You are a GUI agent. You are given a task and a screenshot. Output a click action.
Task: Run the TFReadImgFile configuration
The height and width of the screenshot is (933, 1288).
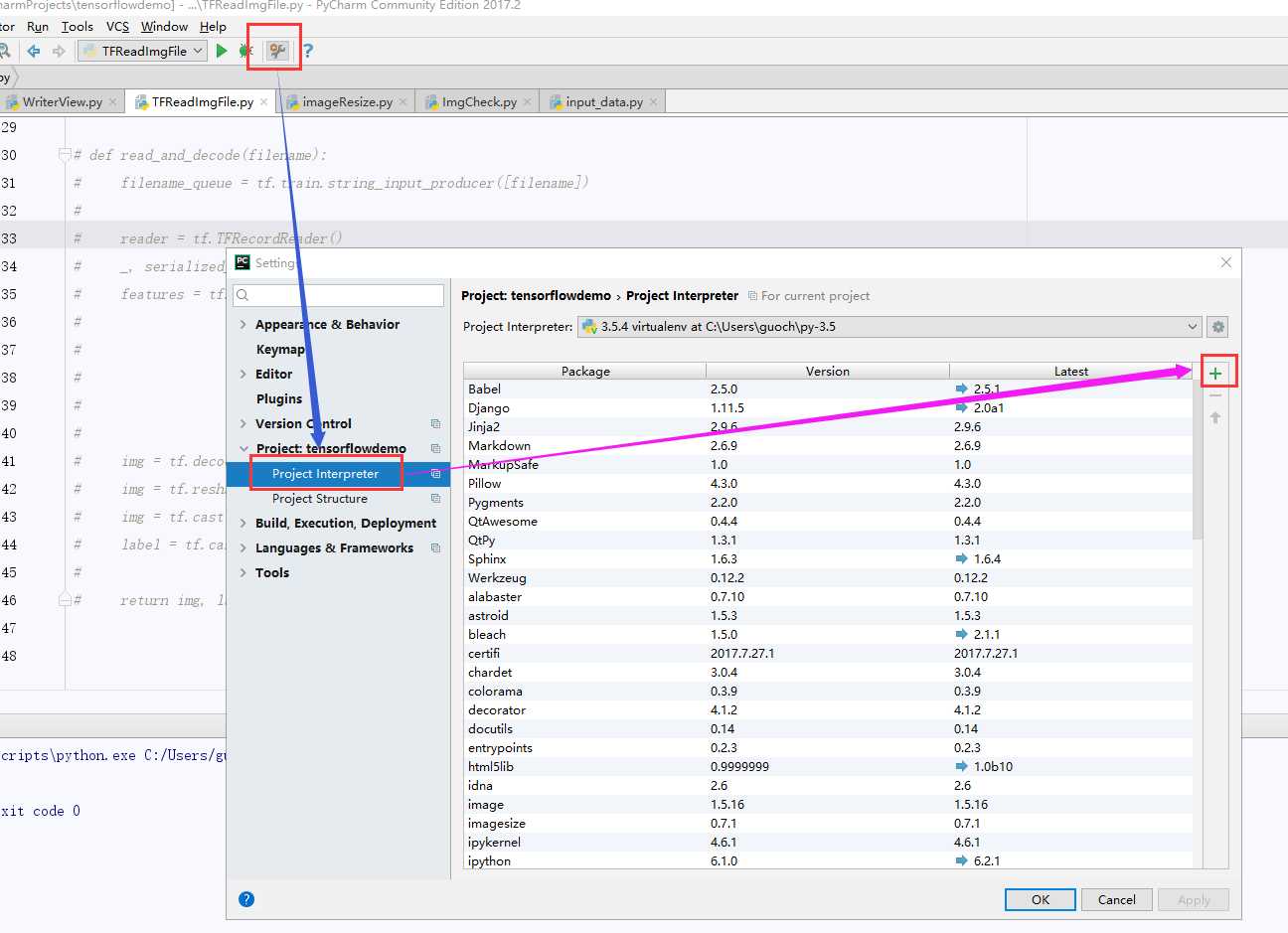[x=222, y=51]
